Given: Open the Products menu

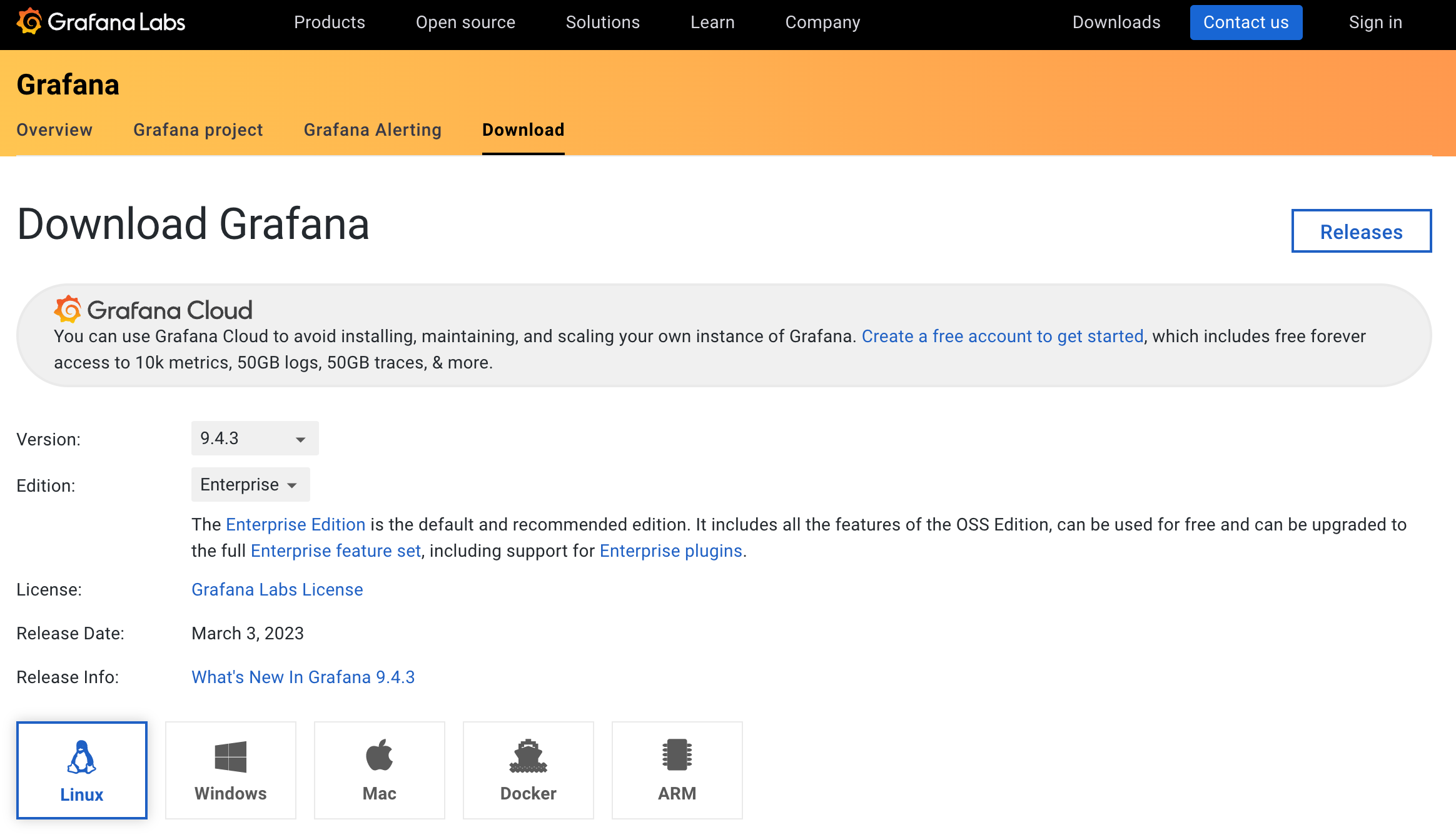Looking at the screenshot, I should point(330,23).
